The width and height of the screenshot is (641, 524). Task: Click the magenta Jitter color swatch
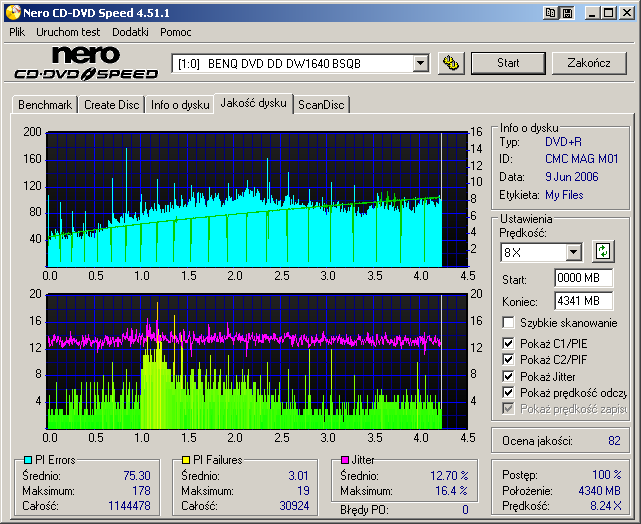point(345,460)
